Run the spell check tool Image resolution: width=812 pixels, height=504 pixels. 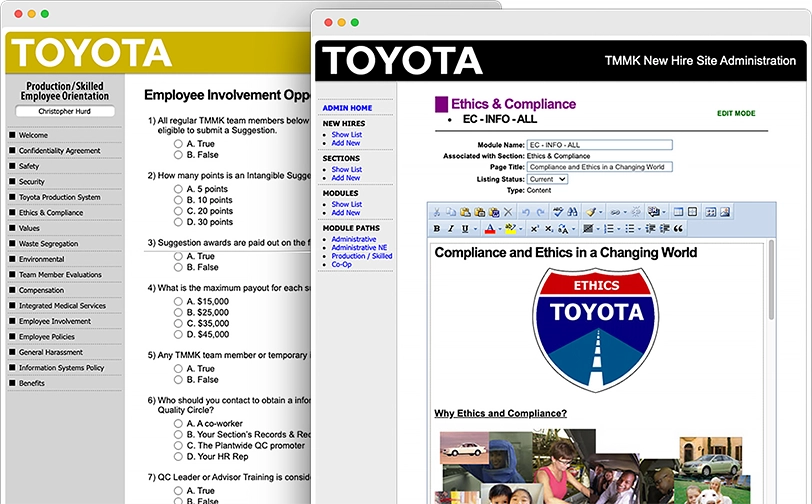(x=558, y=212)
